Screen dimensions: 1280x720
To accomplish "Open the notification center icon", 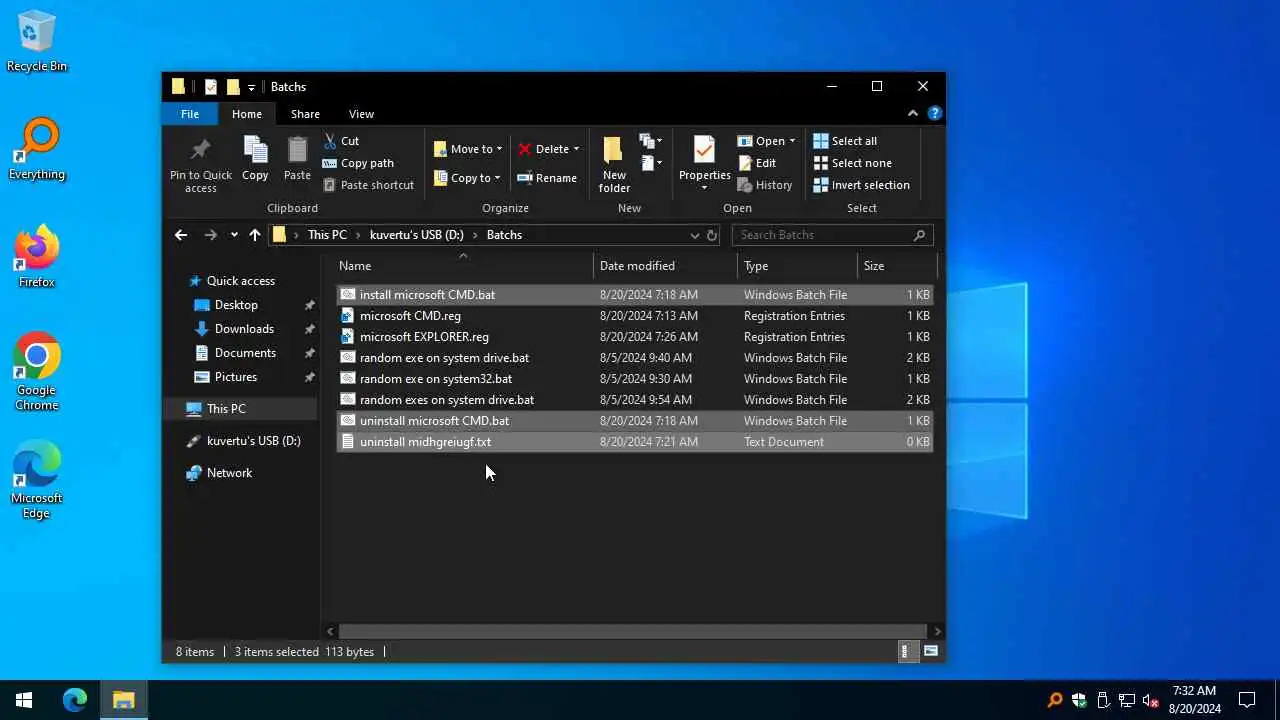I will 1247,700.
